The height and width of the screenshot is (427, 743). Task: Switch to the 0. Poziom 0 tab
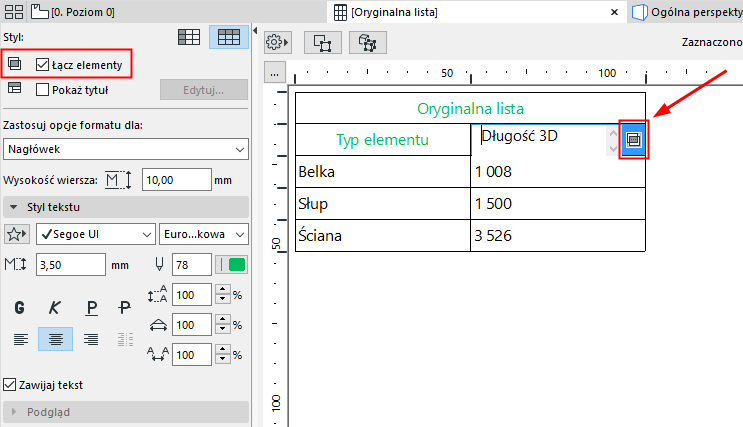pos(73,12)
